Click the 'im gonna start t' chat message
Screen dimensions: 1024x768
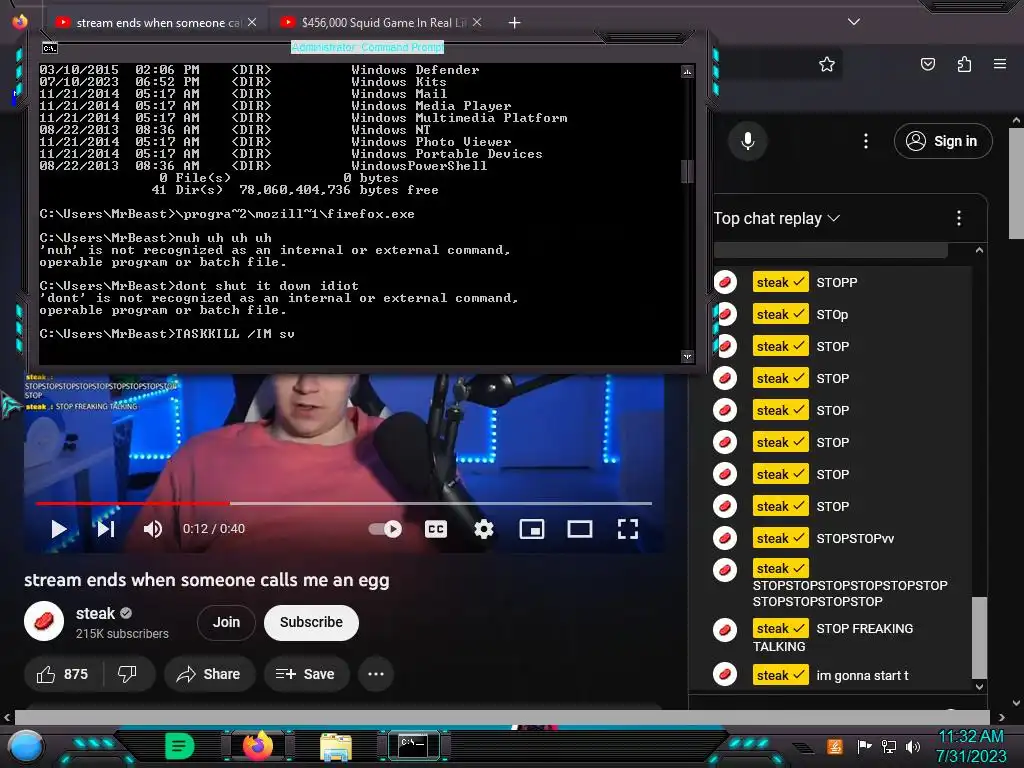tap(862, 675)
